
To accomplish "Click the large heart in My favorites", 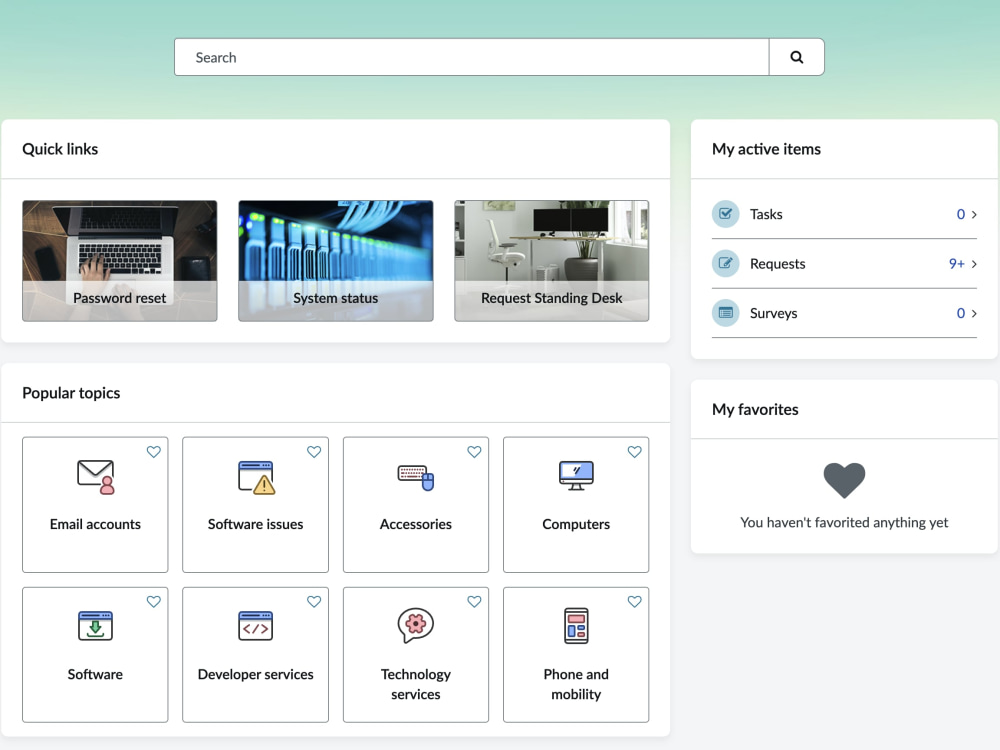I will 844,480.
